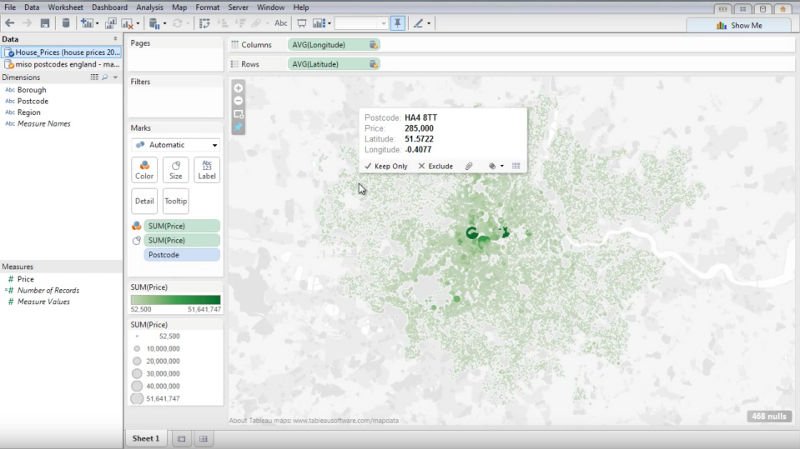Image resolution: width=800 pixels, height=449 pixels.
Task: Click the Tooltip button on Marks card
Action: 176,201
